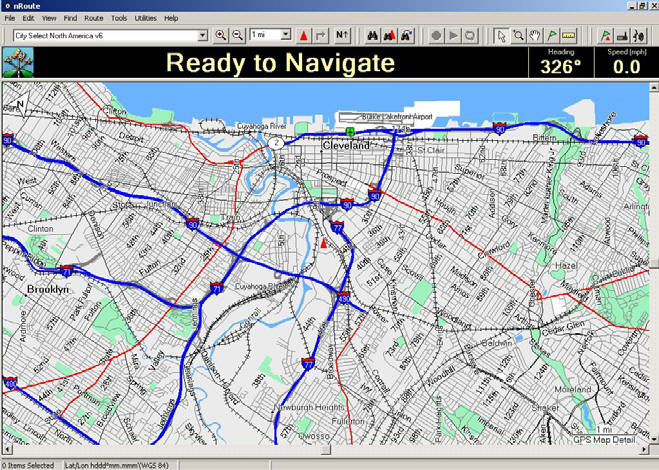This screenshot has width=659, height=470.
Task: Expand the City Select North America map dropdown
Action: tap(203, 36)
